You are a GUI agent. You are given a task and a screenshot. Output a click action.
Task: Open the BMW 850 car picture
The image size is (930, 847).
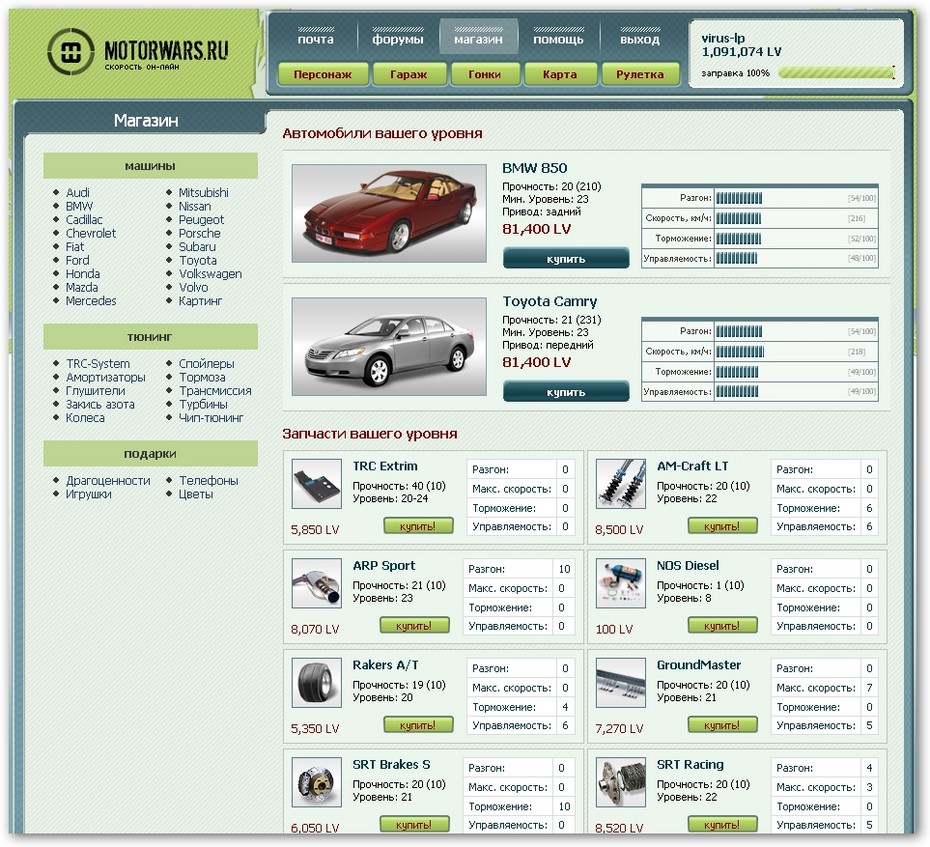click(389, 214)
